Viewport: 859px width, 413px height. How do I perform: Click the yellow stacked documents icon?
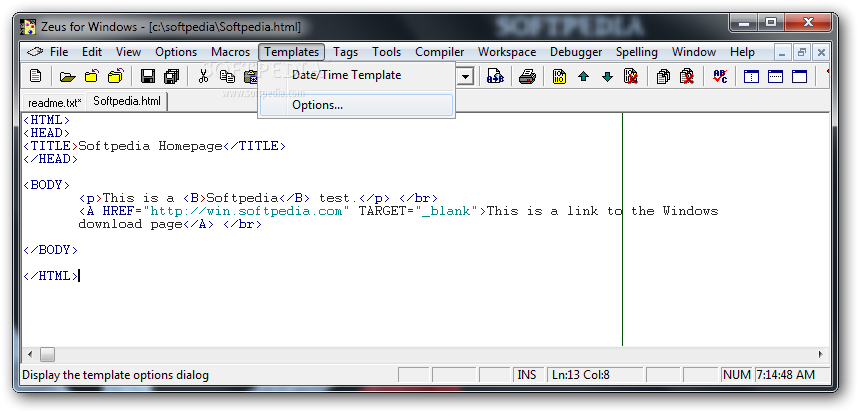pos(663,76)
